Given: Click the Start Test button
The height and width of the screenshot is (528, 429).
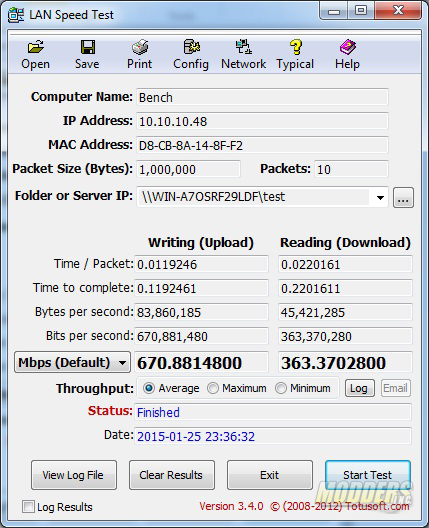Looking at the screenshot, I should click(368, 475).
